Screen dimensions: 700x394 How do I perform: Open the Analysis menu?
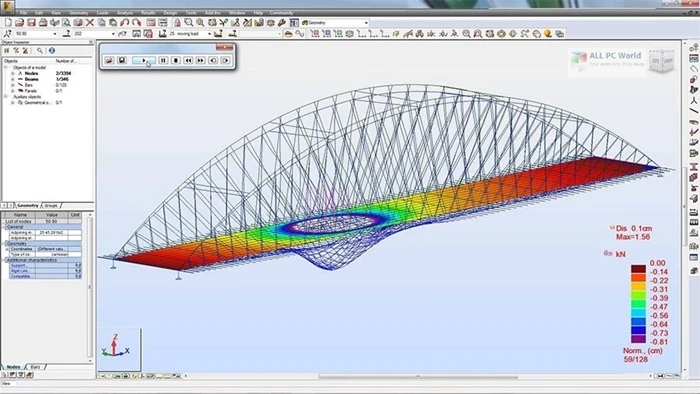125,13
